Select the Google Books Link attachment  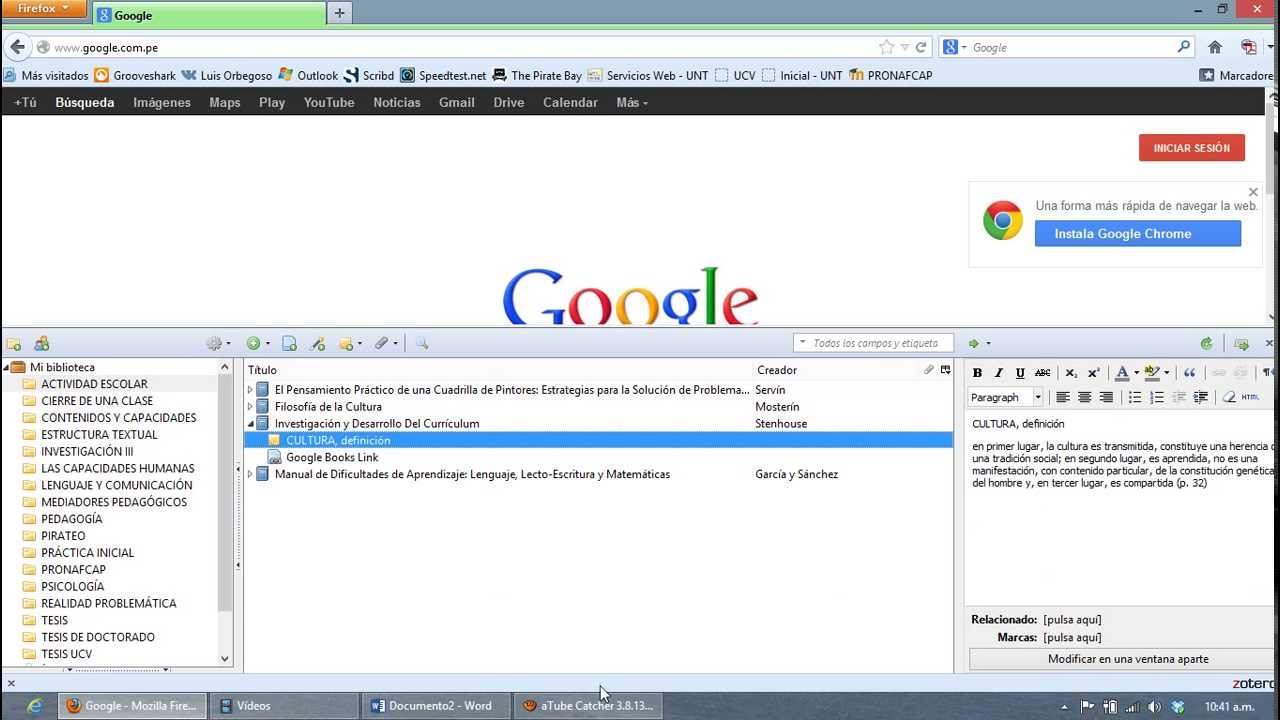click(332, 458)
